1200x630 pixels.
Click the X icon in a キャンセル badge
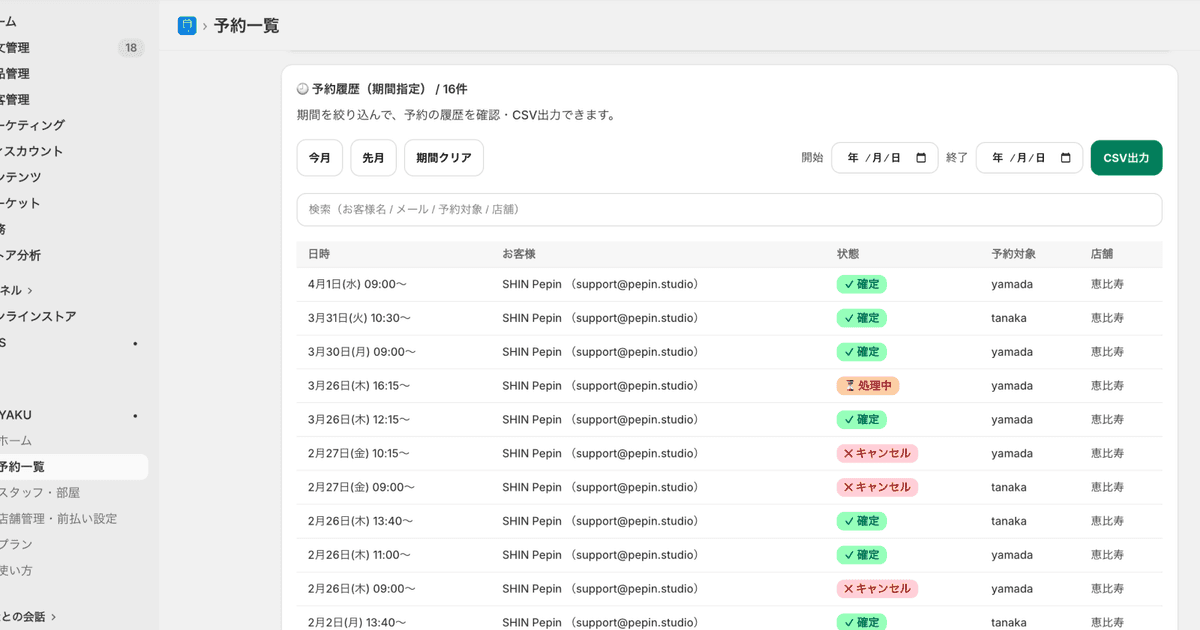point(849,453)
